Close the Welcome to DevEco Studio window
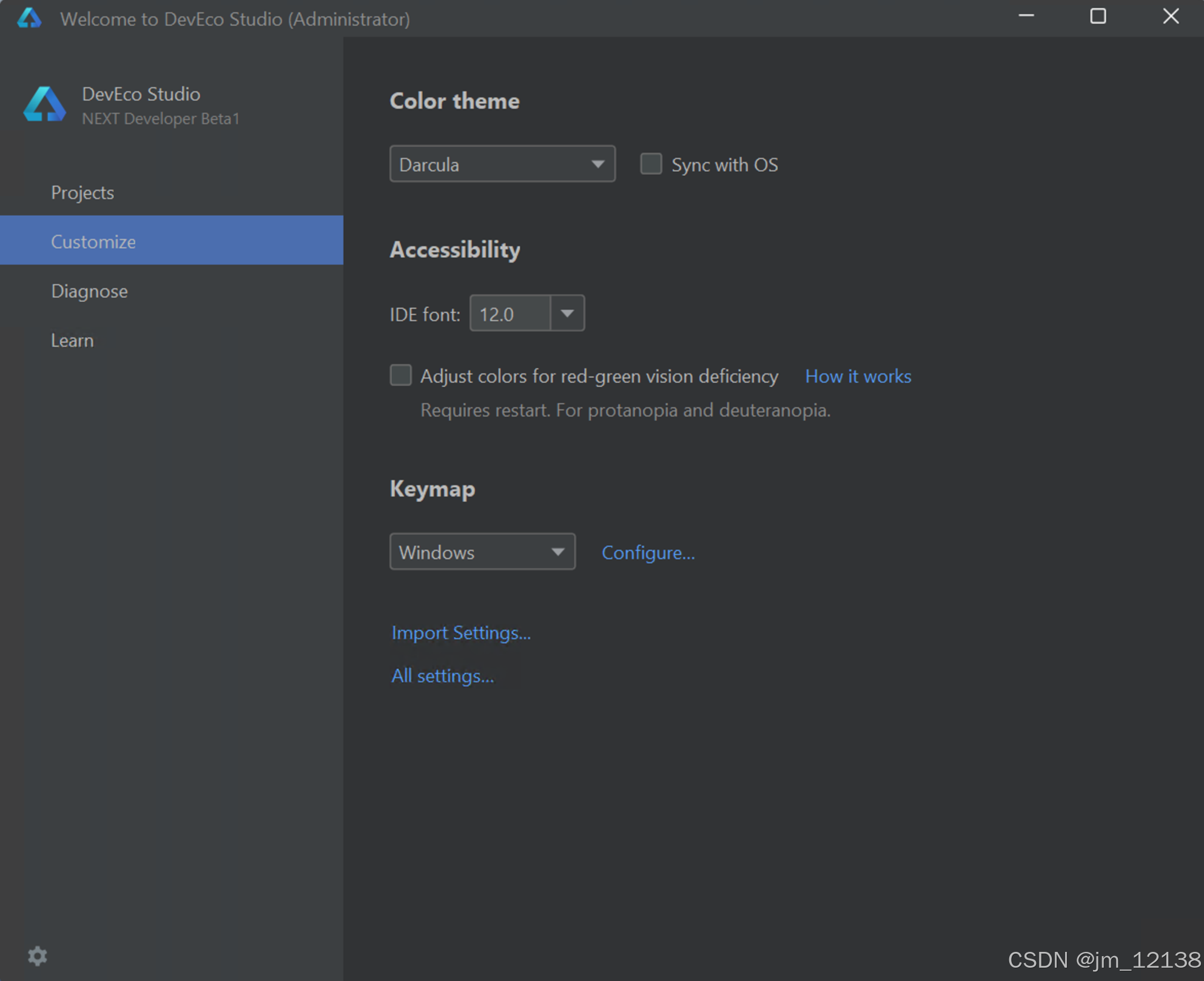The height and width of the screenshot is (981, 1204). (1171, 16)
